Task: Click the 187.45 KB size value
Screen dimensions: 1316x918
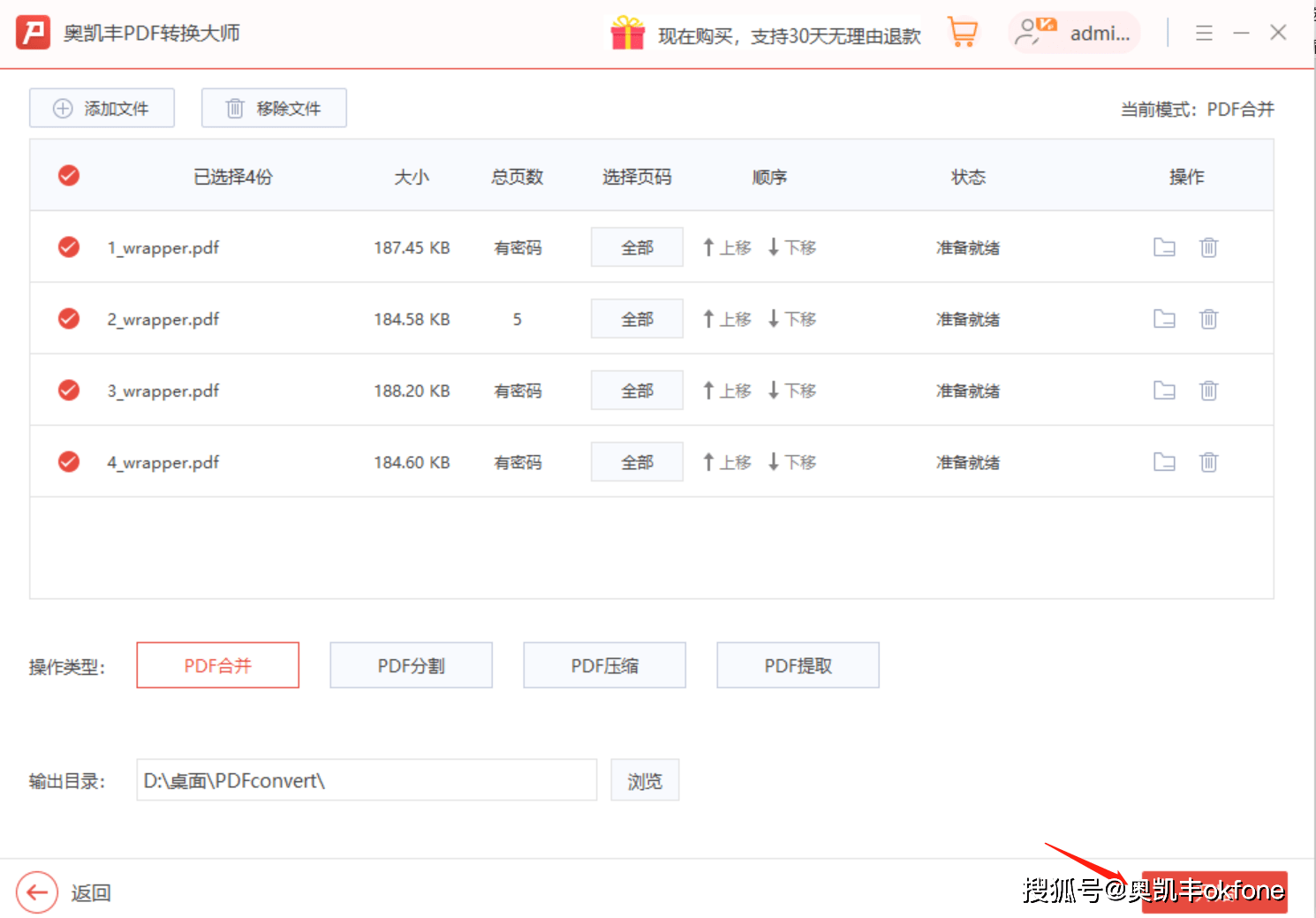Action: tap(412, 248)
